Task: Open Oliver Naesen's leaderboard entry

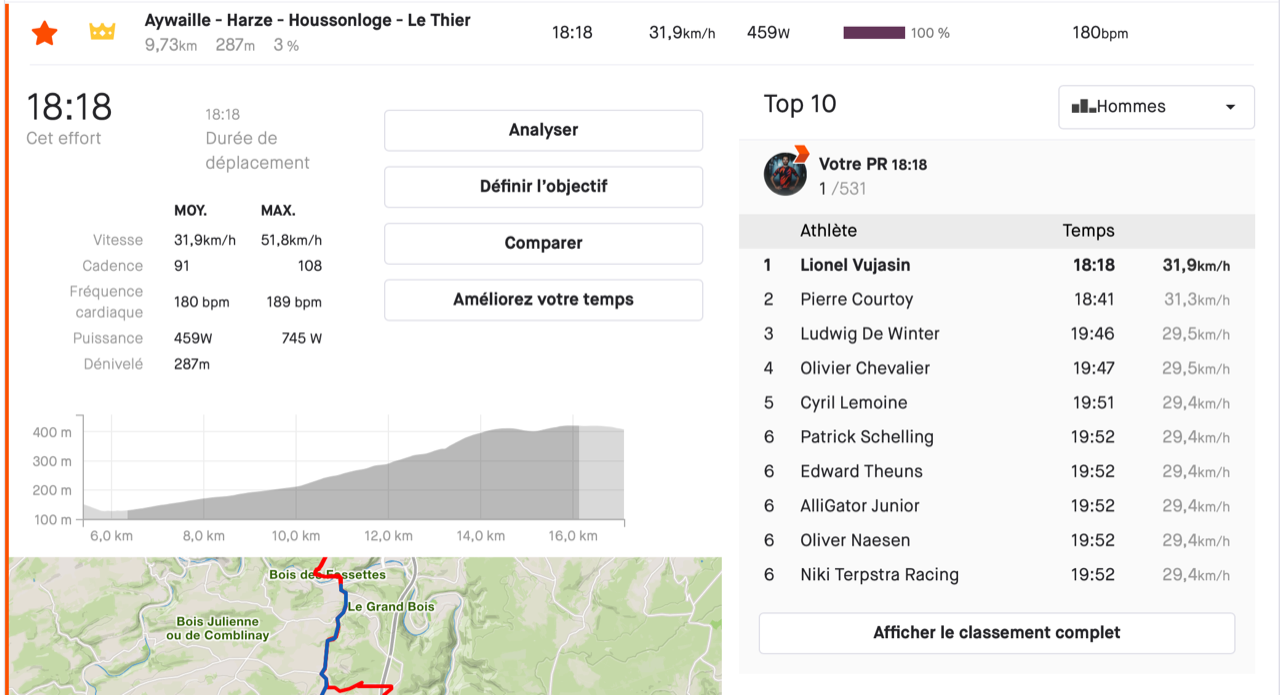Action: [855, 540]
